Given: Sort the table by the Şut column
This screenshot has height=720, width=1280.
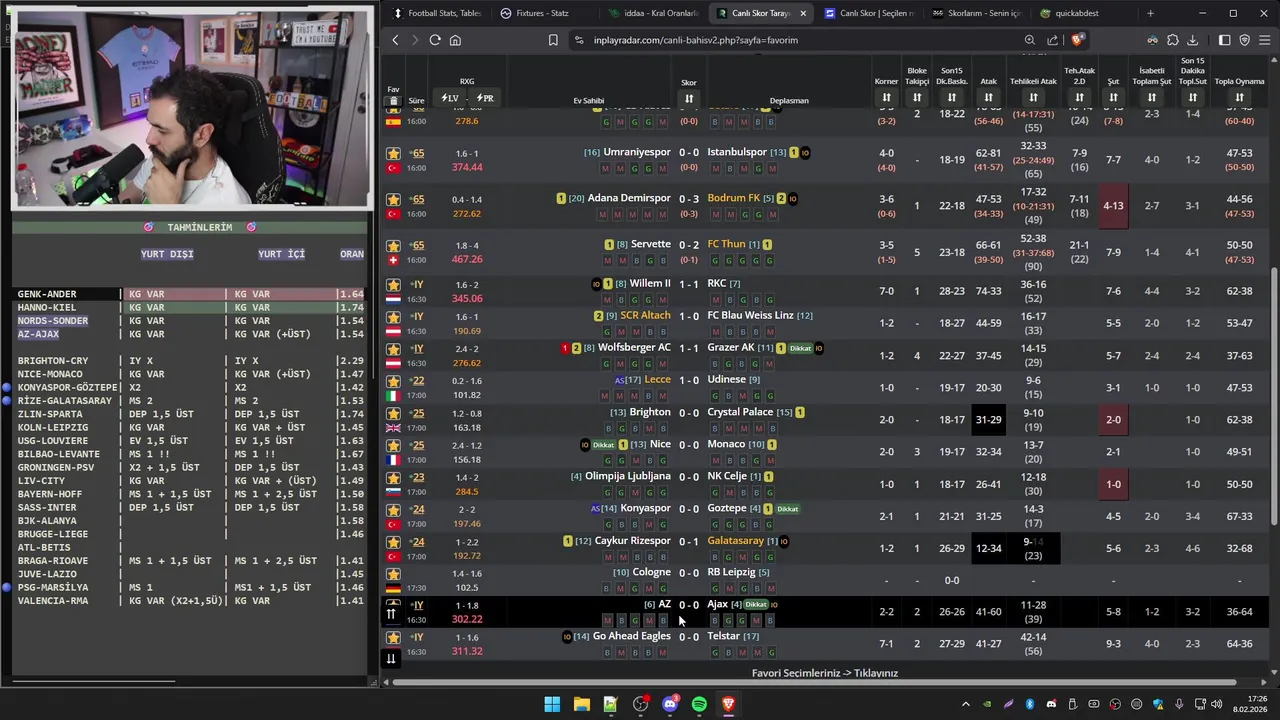Looking at the screenshot, I should tap(1113, 97).
